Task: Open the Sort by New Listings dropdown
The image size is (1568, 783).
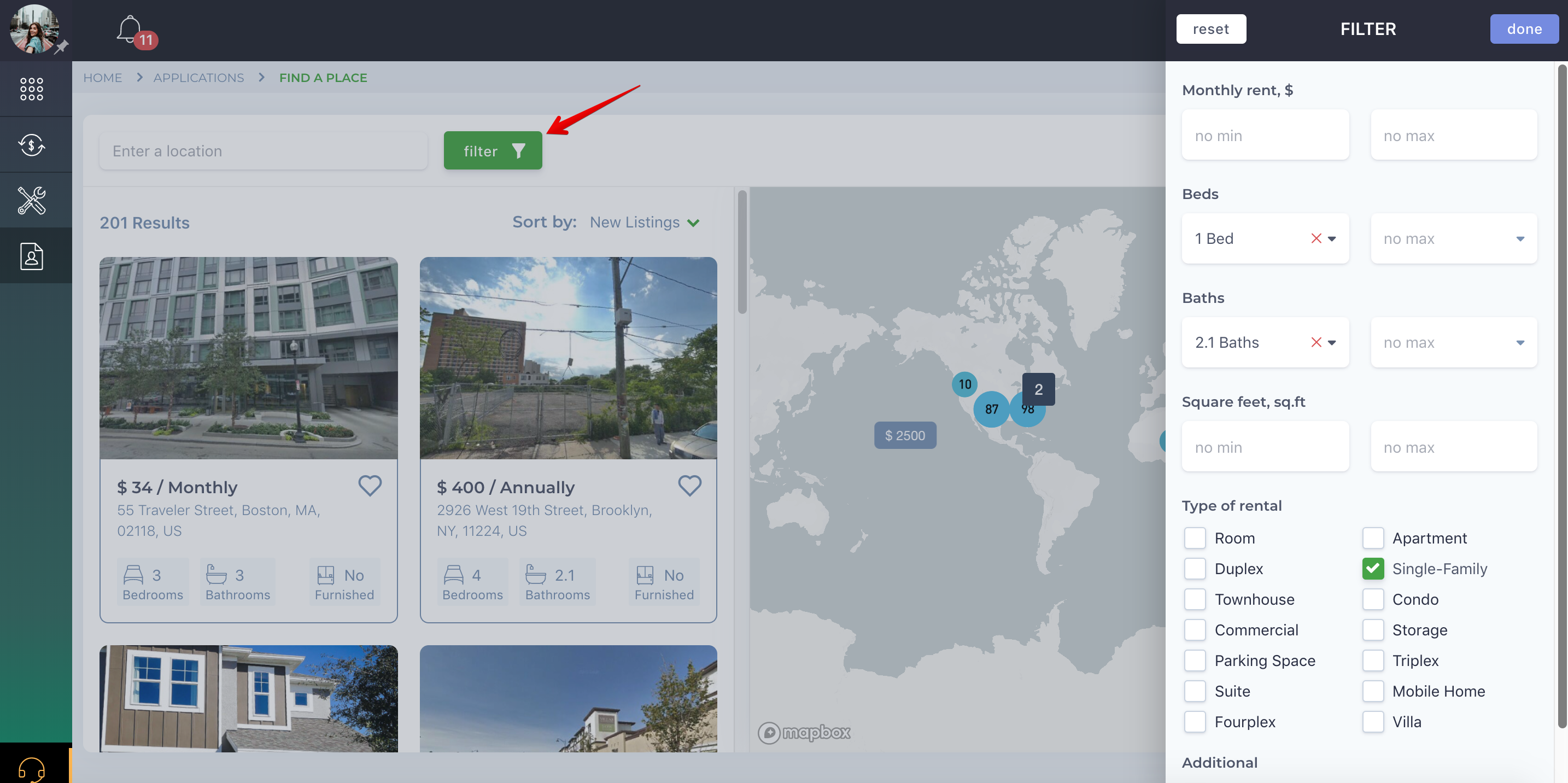Action: 645,222
